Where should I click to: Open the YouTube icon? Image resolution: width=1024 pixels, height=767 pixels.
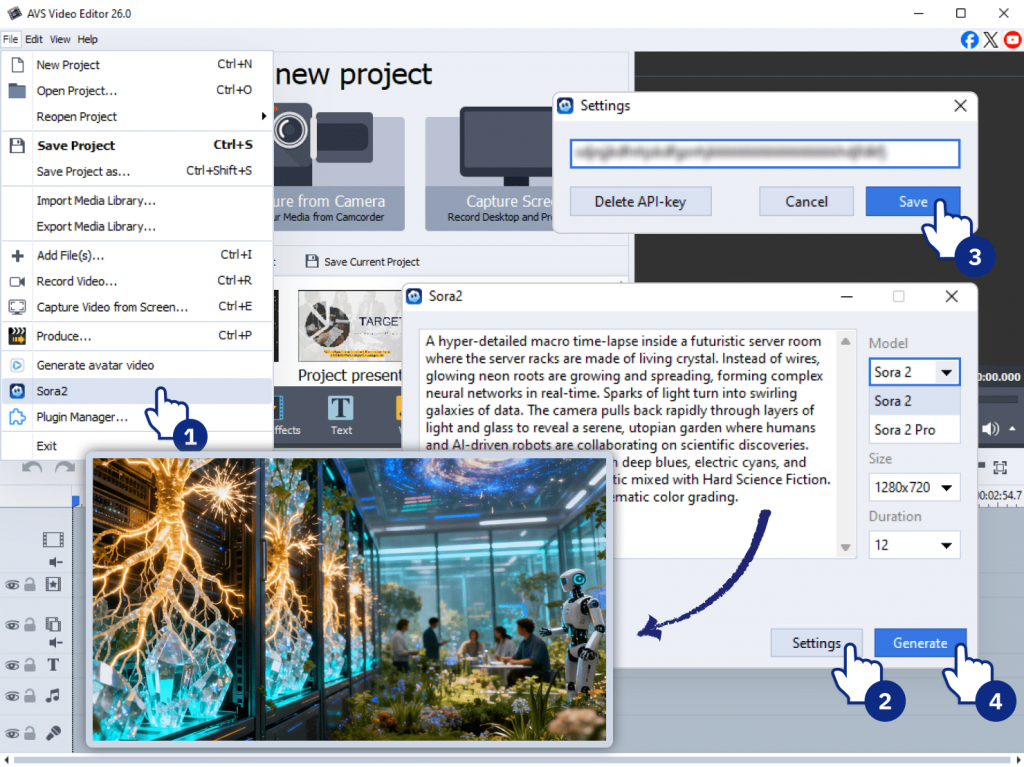tap(1013, 40)
